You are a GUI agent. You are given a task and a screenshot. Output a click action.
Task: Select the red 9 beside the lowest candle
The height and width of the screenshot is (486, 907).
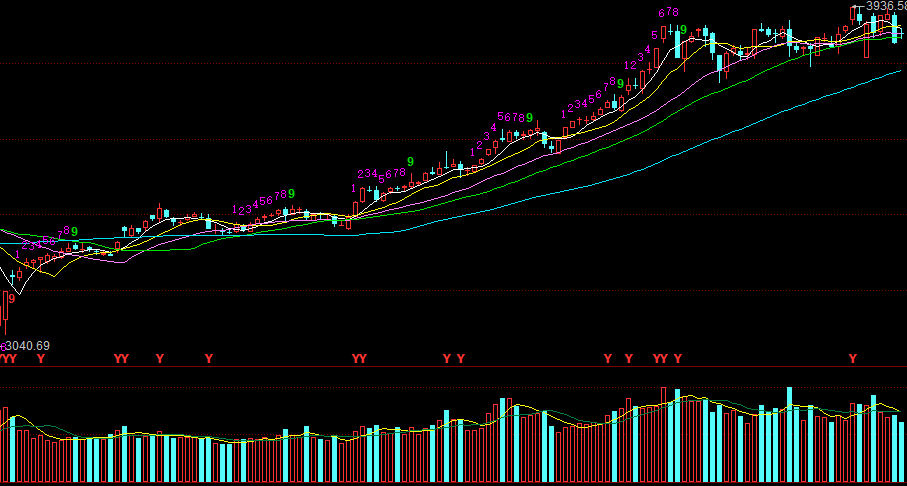(11, 298)
